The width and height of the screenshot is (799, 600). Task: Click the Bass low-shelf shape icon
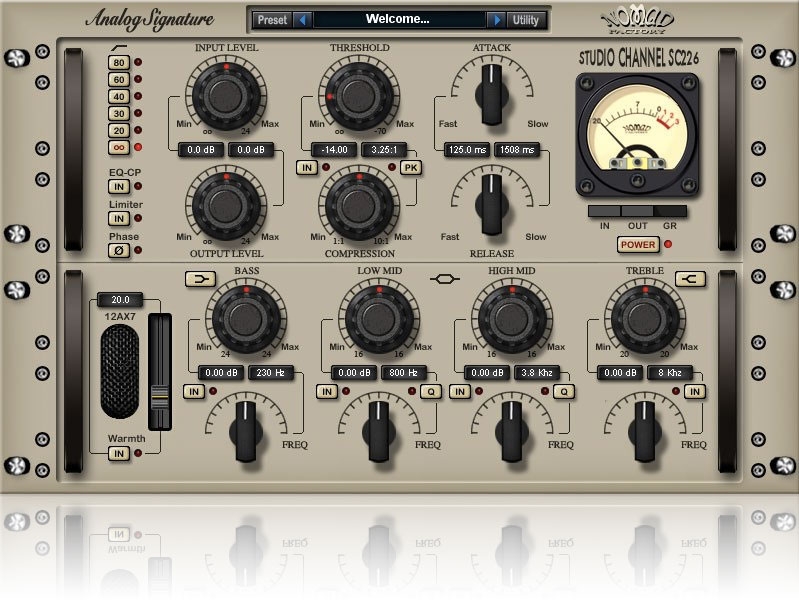(196, 278)
